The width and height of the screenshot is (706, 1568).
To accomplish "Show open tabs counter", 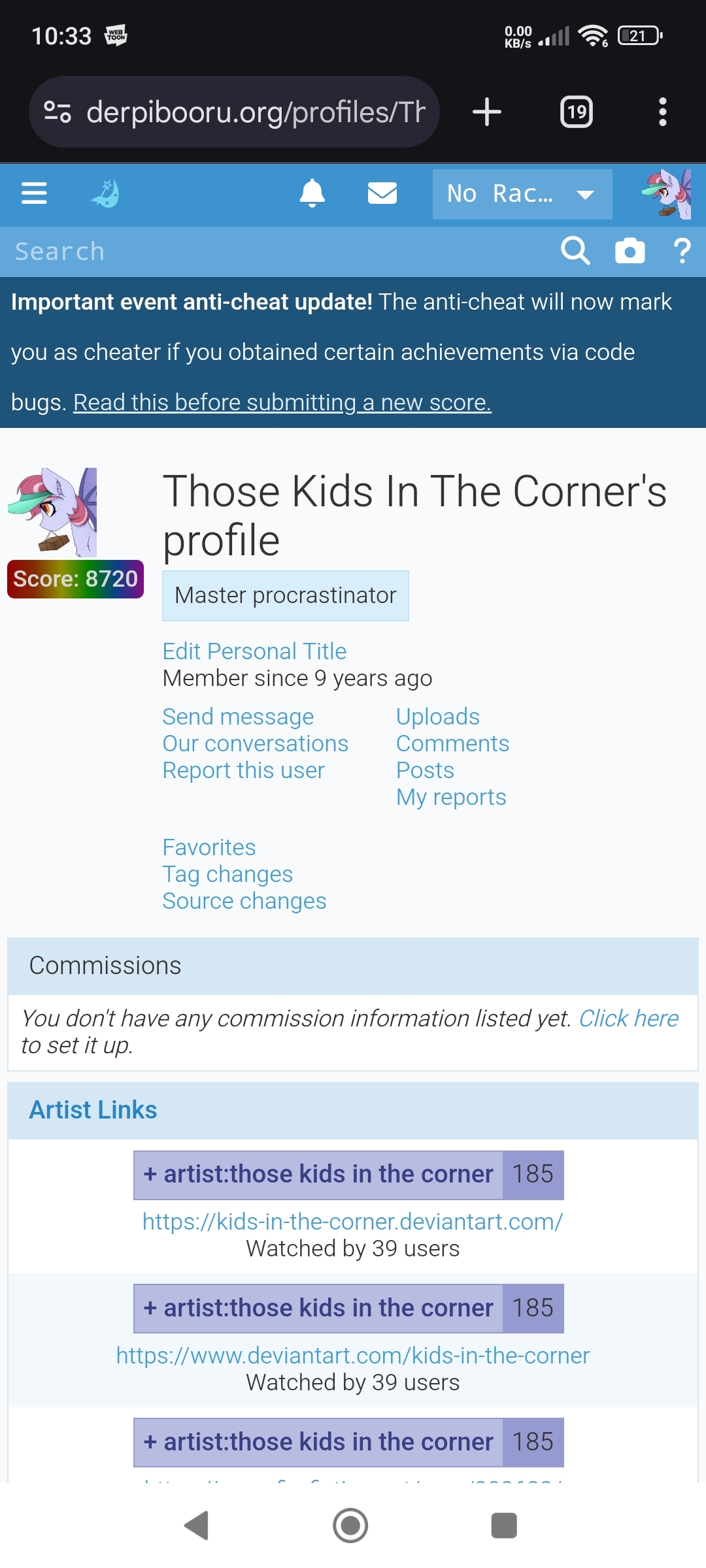I will (577, 112).
